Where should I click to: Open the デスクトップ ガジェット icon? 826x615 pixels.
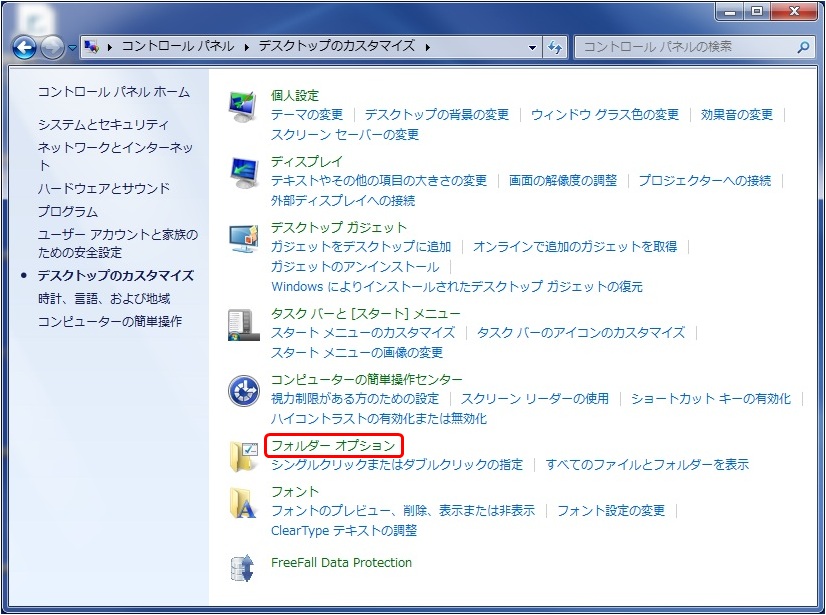244,238
